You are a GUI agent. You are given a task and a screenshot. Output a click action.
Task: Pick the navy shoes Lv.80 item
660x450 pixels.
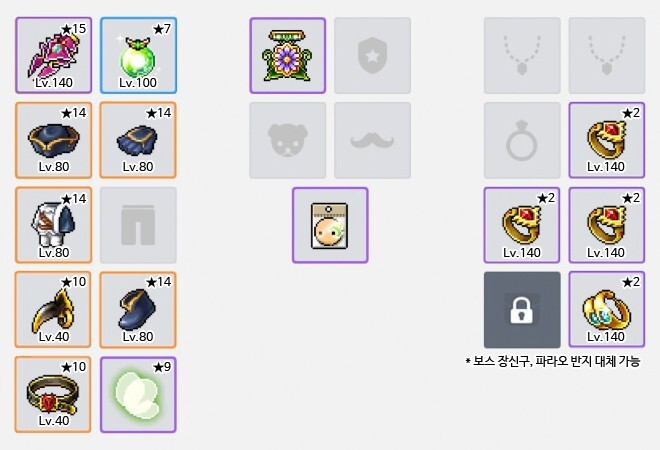pos(138,309)
